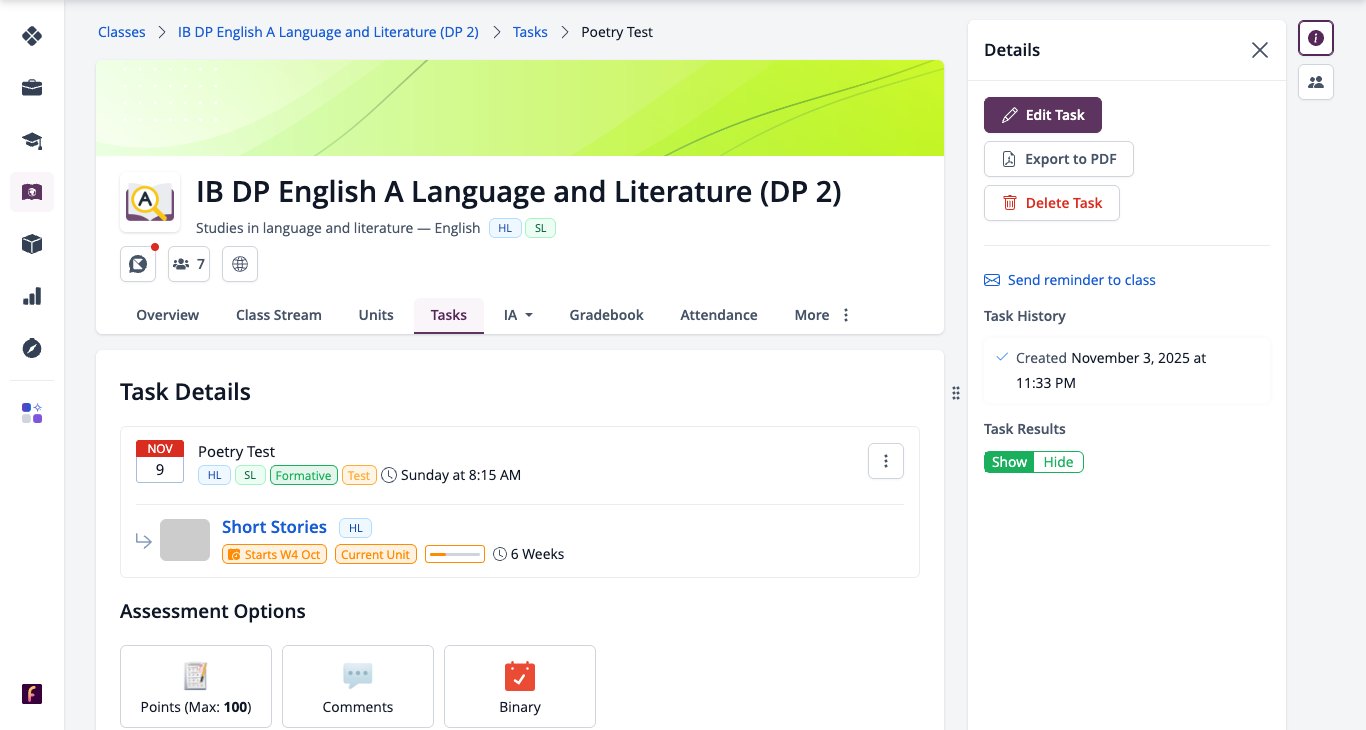The width and height of the screenshot is (1366, 730).
Task: Set Task Results to Show
Action: coord(1009,462)
